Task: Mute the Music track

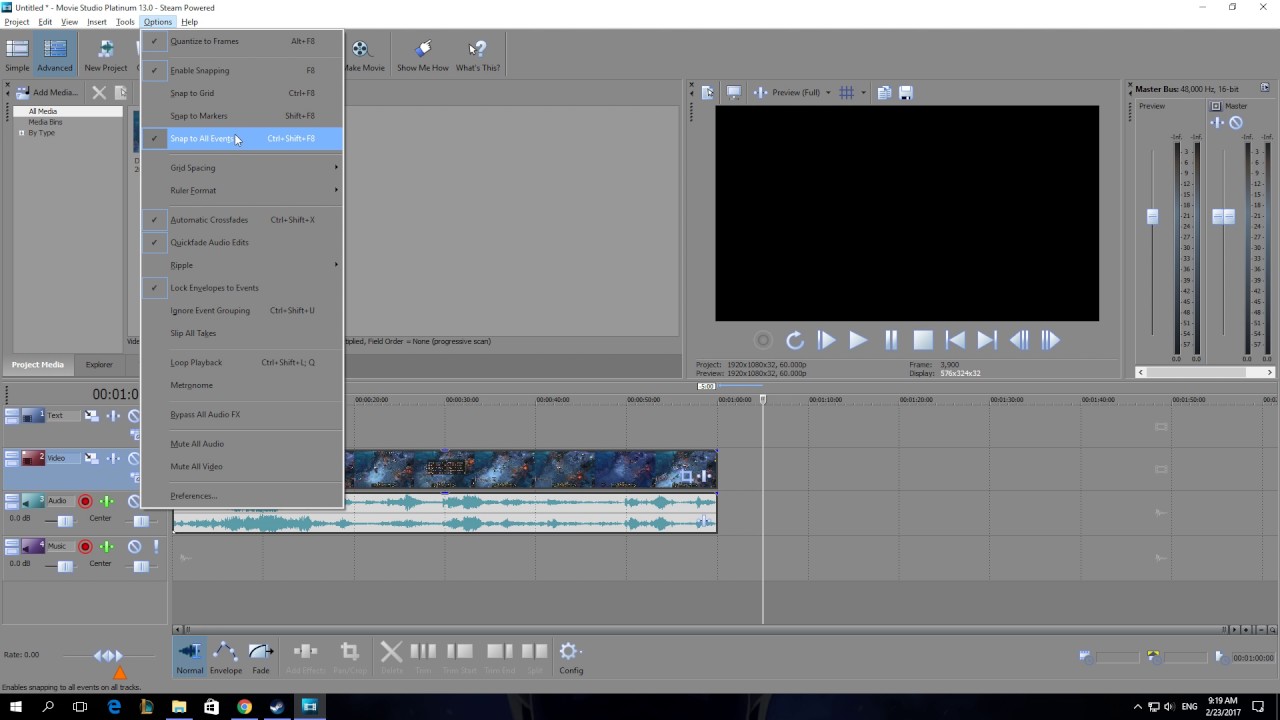Action: tap(134, 547)
